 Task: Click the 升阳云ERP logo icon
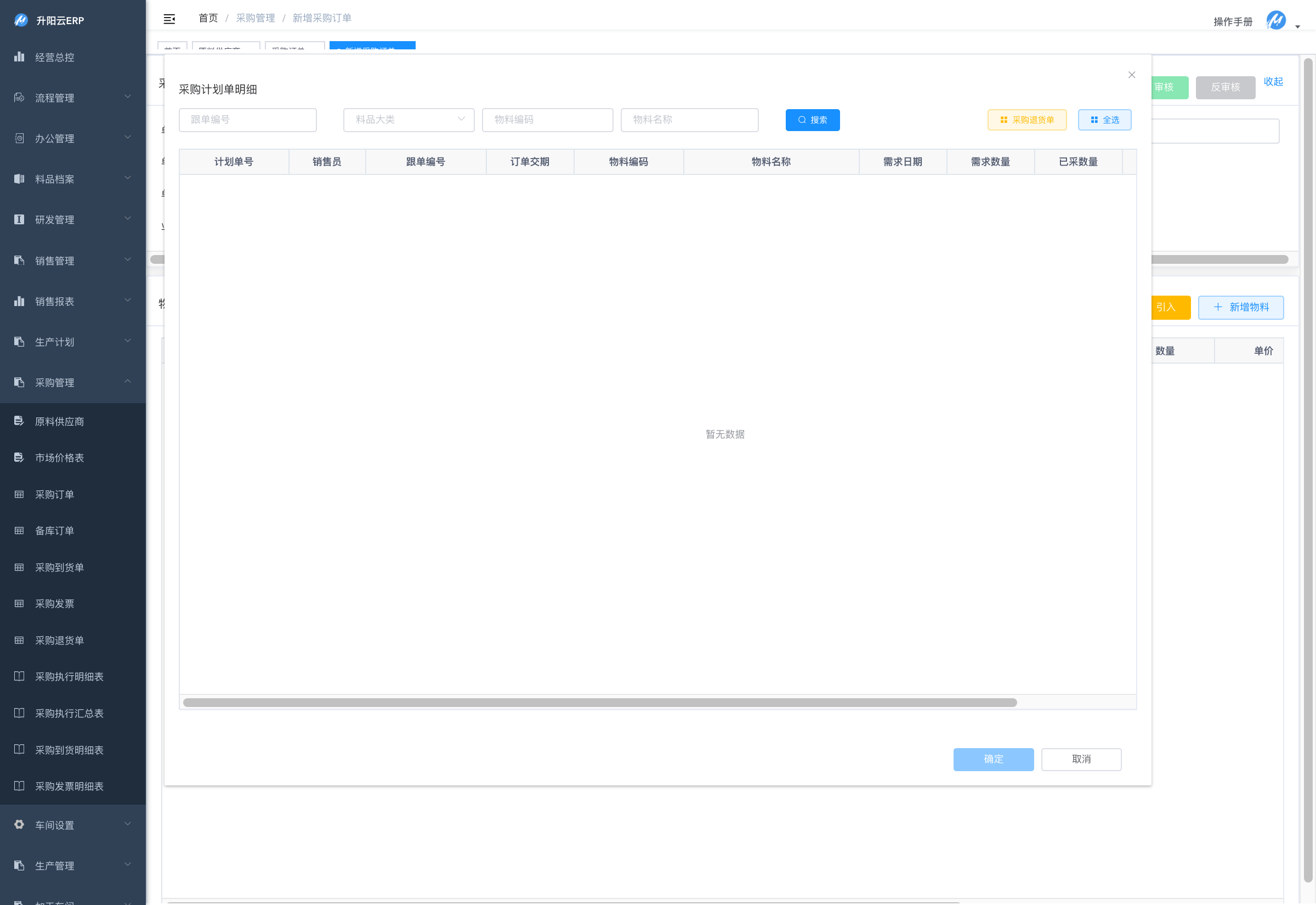pos(21,20)
